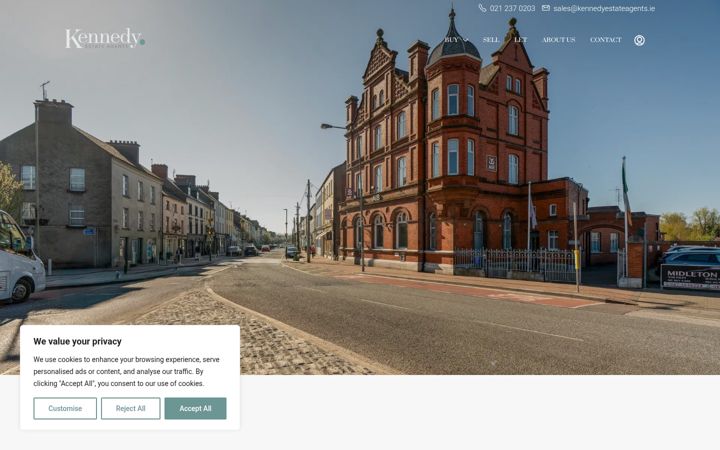The image size is (720, 450).
Task: Click the Reject All cookies button
Action: click(130, 408)
